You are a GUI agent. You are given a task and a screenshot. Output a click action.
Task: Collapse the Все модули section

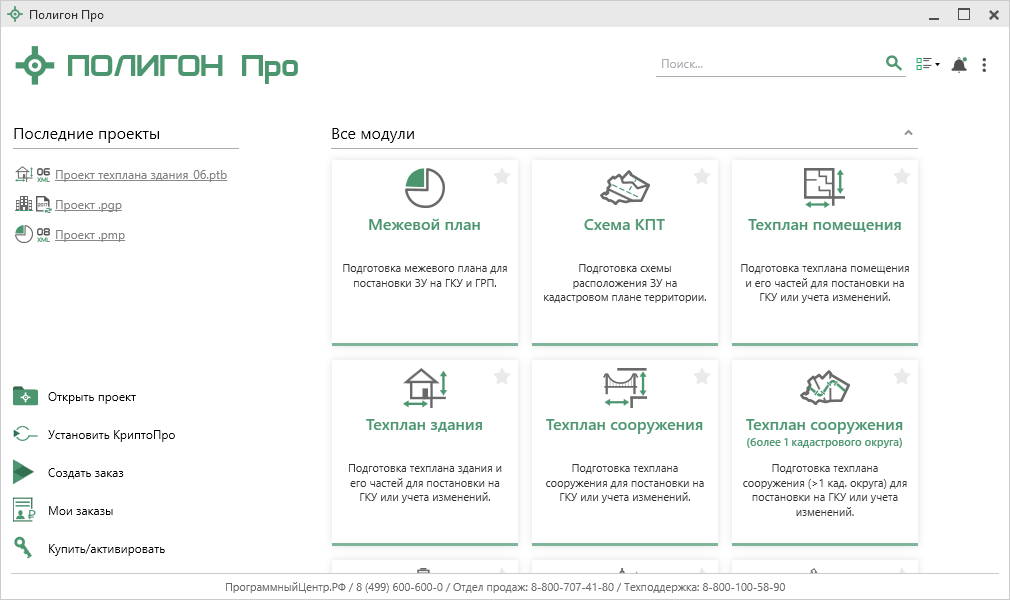pos(908,133)
